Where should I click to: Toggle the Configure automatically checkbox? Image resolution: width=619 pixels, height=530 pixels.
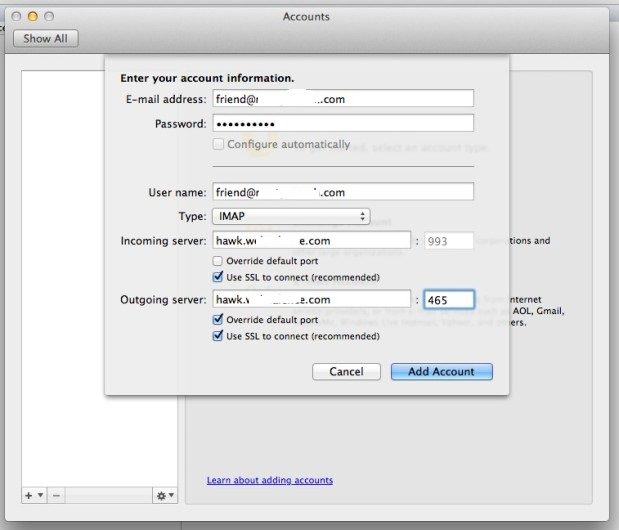[x=218, y=144]
